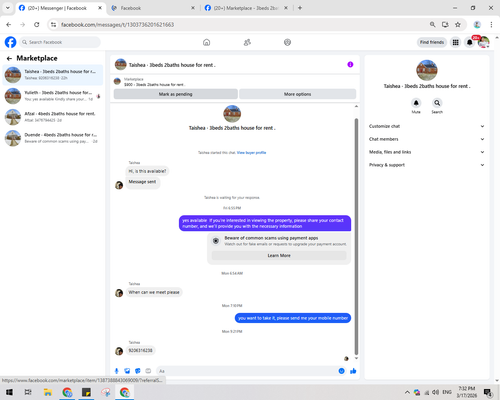Viewport: 500px width, 400px height.
Task: Open Windows notification center icon
Action: tap(488, 392)
